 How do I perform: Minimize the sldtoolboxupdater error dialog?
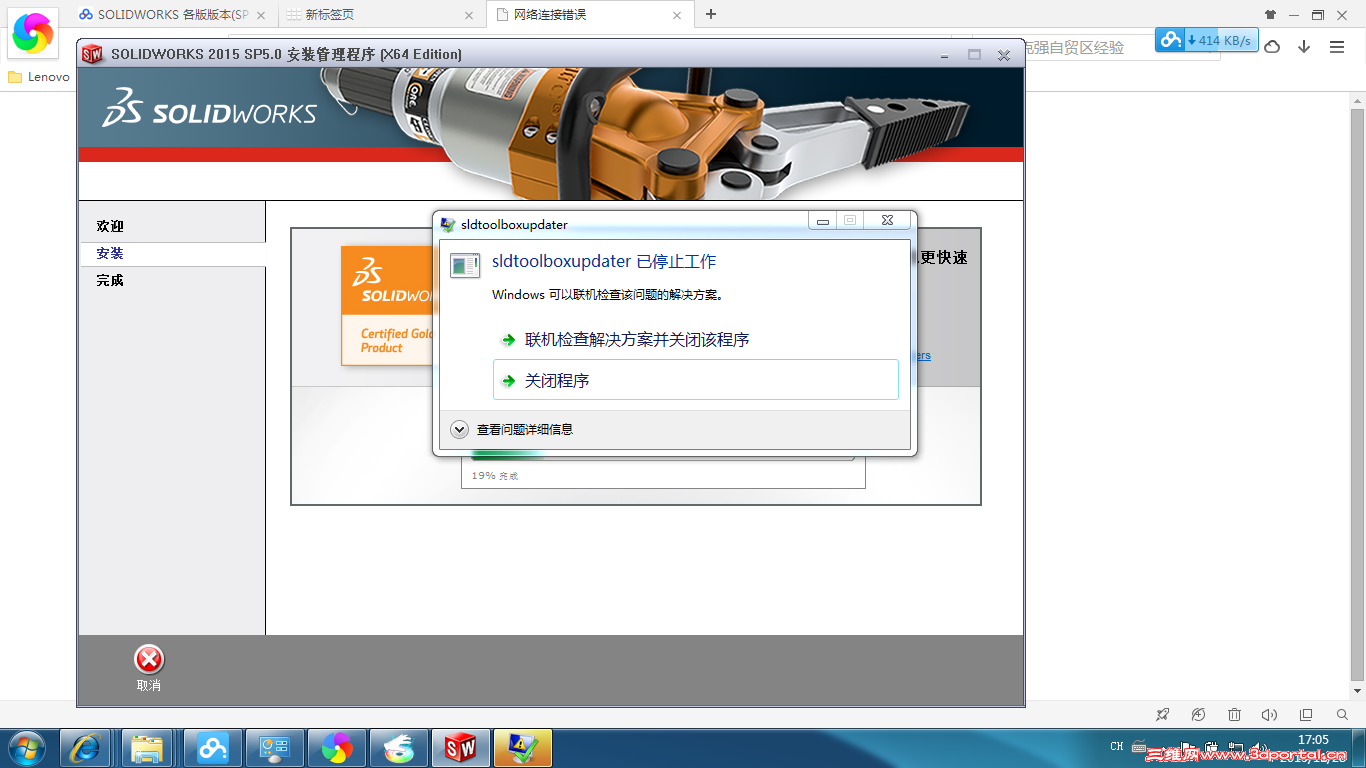[x=823, y=221]
